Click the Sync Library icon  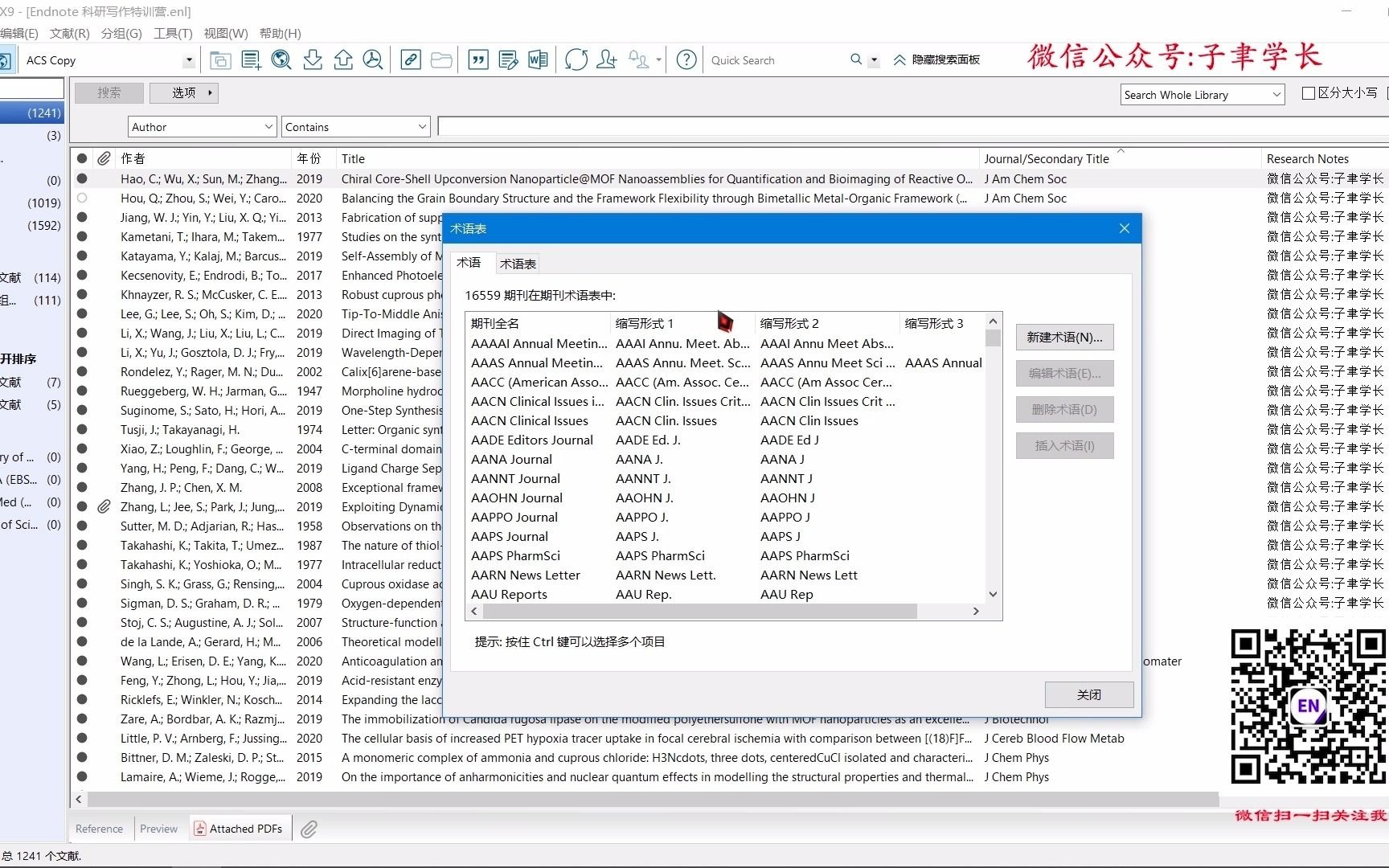tap(576, 60)
